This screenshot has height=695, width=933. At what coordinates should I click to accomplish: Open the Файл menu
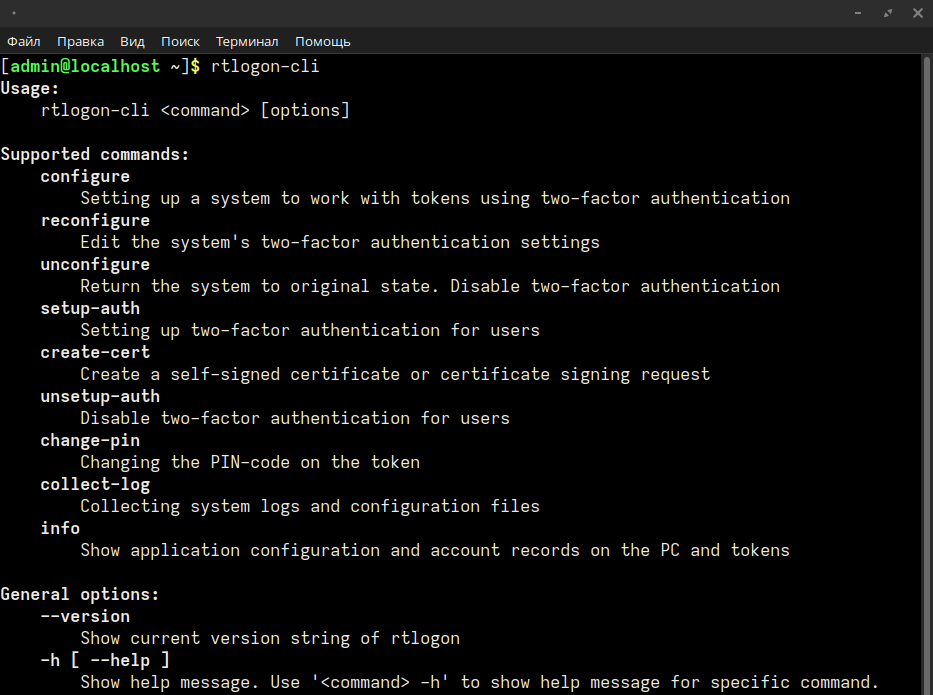[x=23, y=41]
